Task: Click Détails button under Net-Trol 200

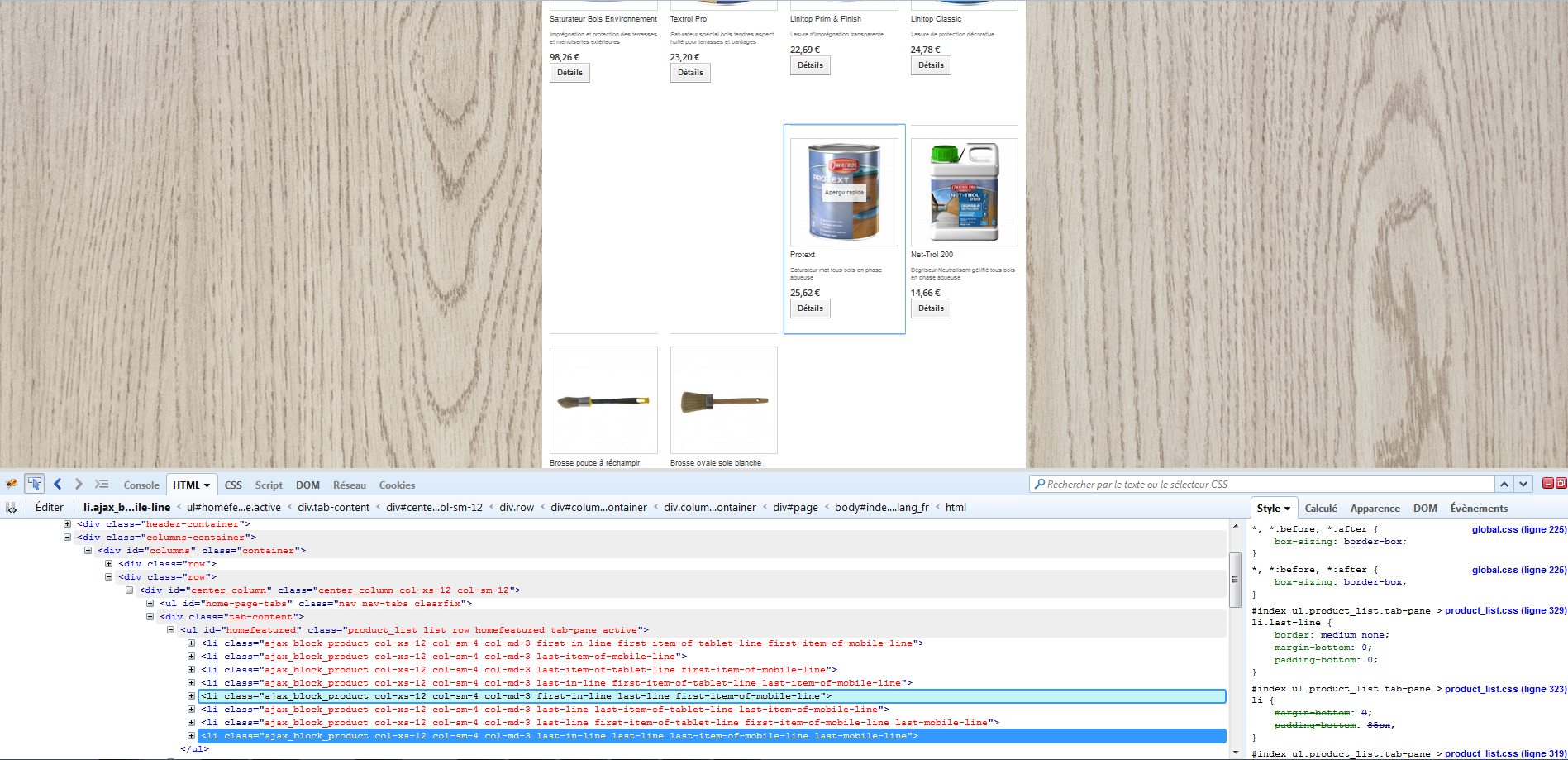Action: pyautogui.click(x=931, y=308)
